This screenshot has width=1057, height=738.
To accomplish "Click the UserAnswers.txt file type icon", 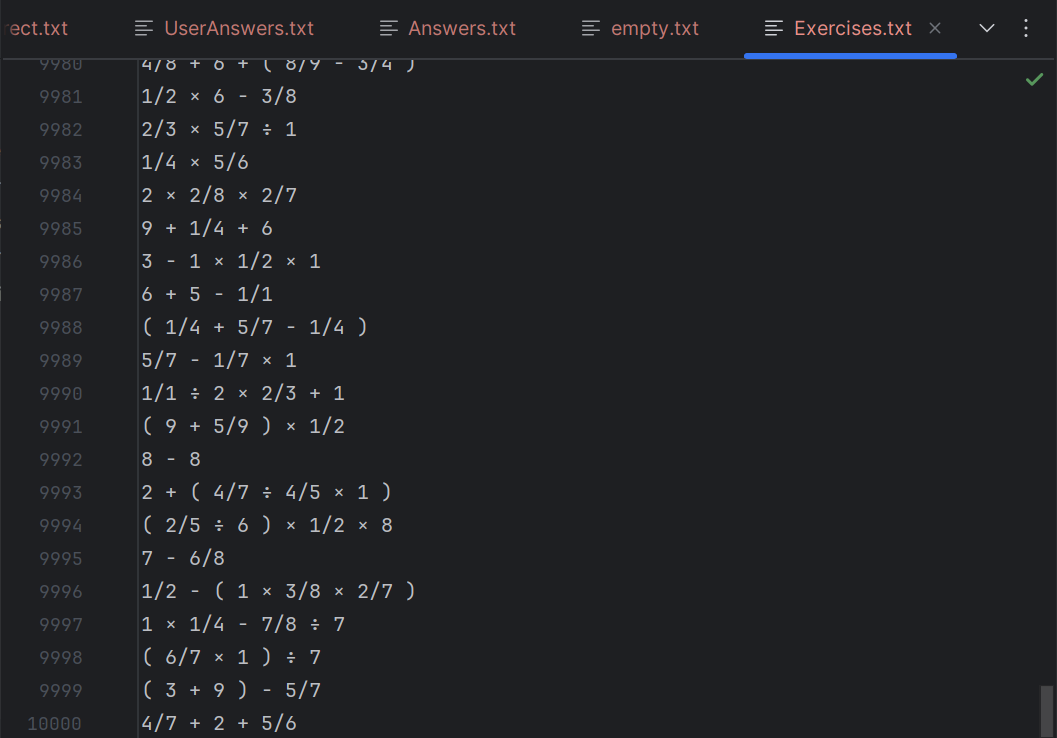I will [144, 28].
